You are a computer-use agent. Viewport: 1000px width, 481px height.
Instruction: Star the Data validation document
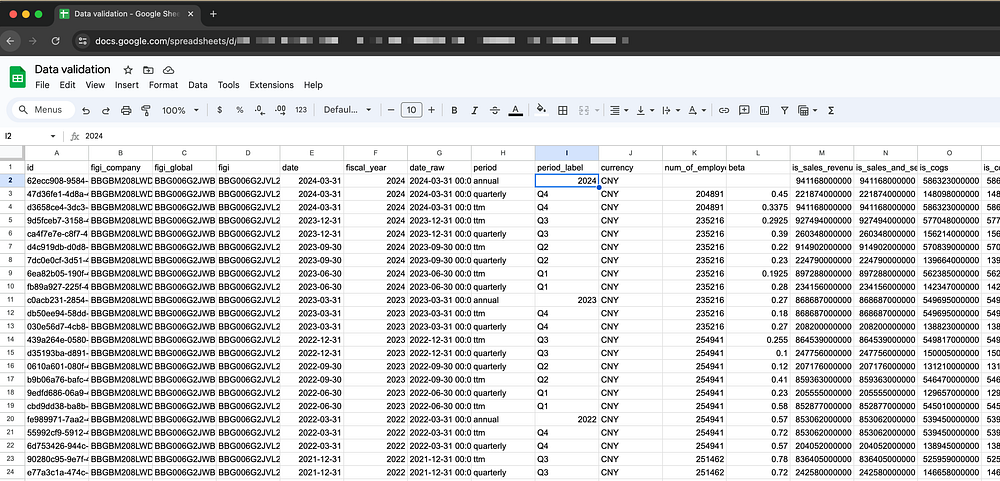coord(128,70)
